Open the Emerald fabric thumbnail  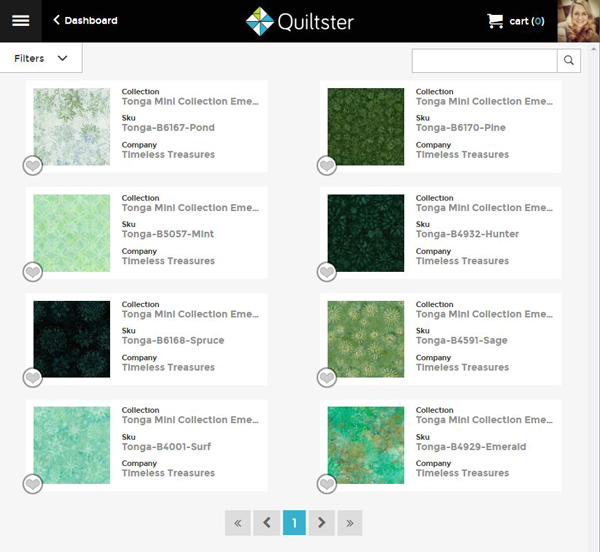point(366,445)
